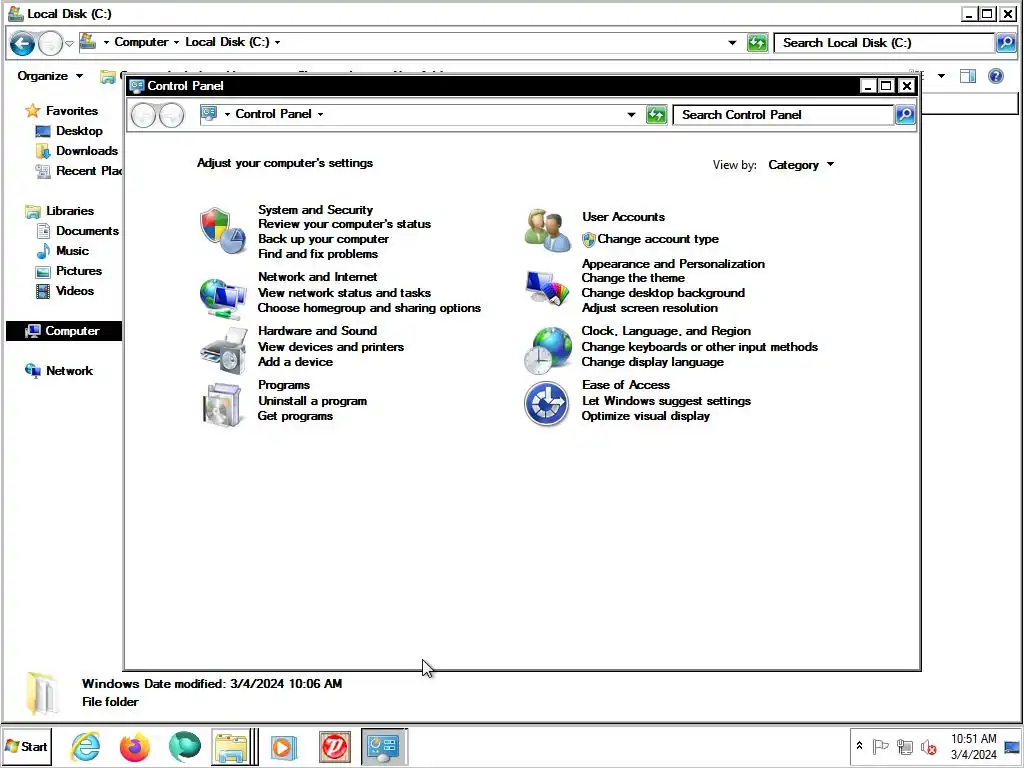Open Let Windows suggest settings link
This screenshot has height=768, width=1024.
(x=666, y=401)
